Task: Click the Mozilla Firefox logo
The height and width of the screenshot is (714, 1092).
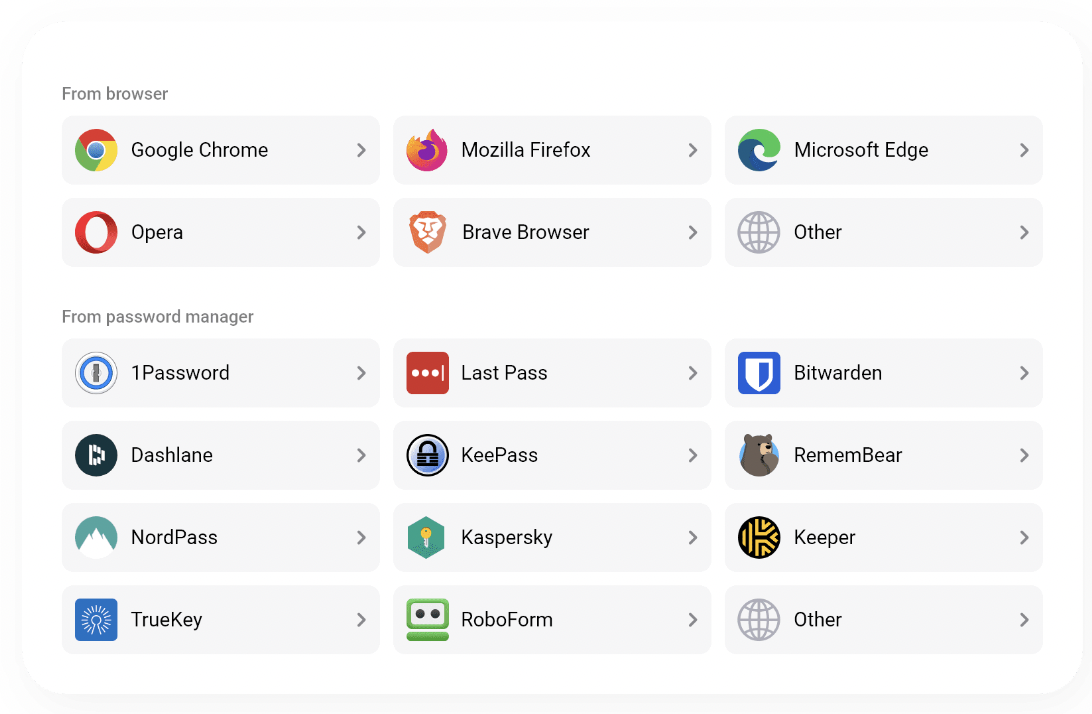Action: [427, 150]
